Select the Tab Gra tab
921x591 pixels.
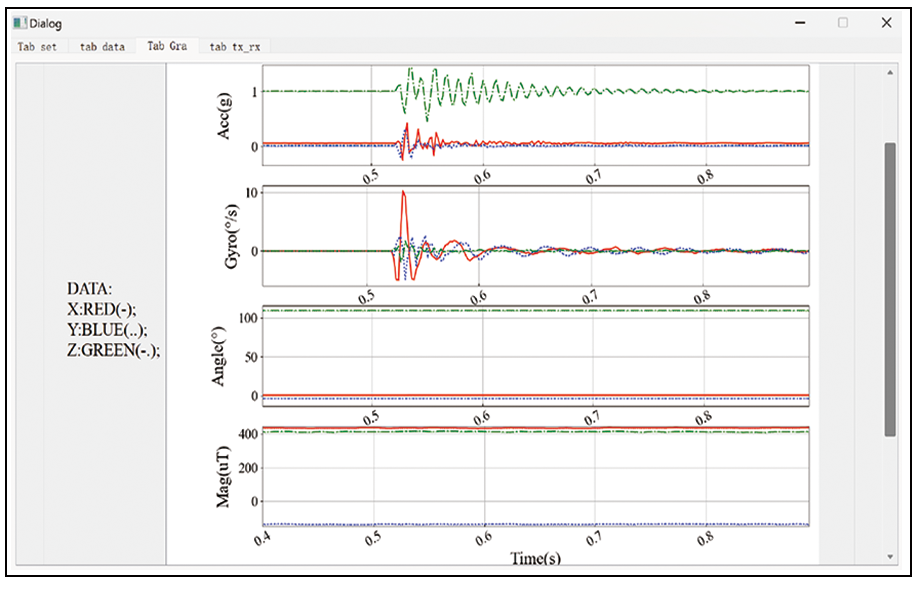click(x=167, y=46)
